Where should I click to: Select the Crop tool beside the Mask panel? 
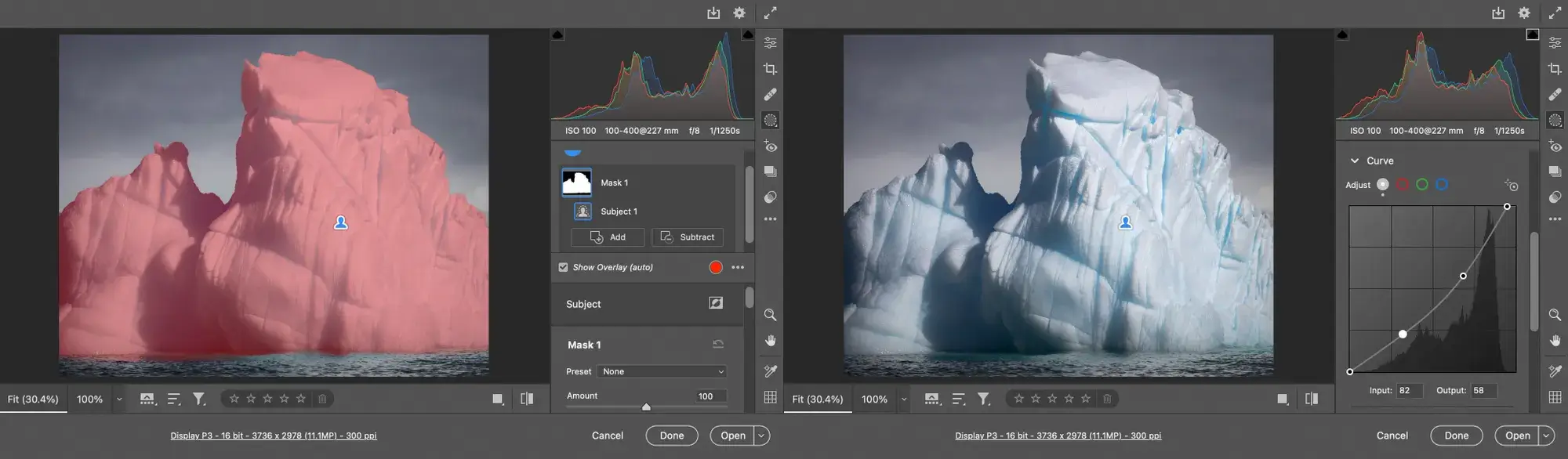(770, 69)
